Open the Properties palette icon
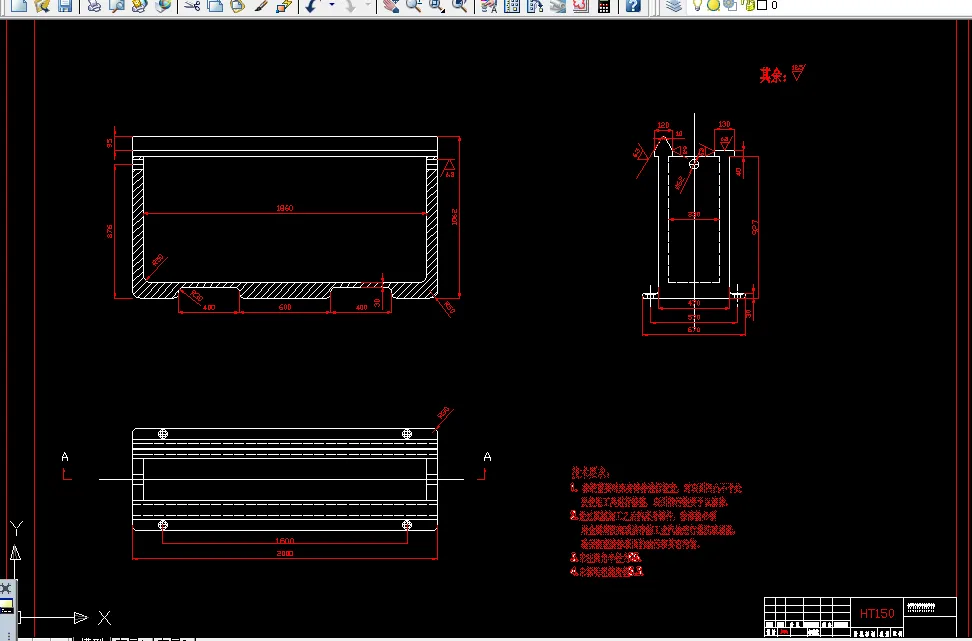Viewport: 972px width, 641px height. [x=488, y=6]
